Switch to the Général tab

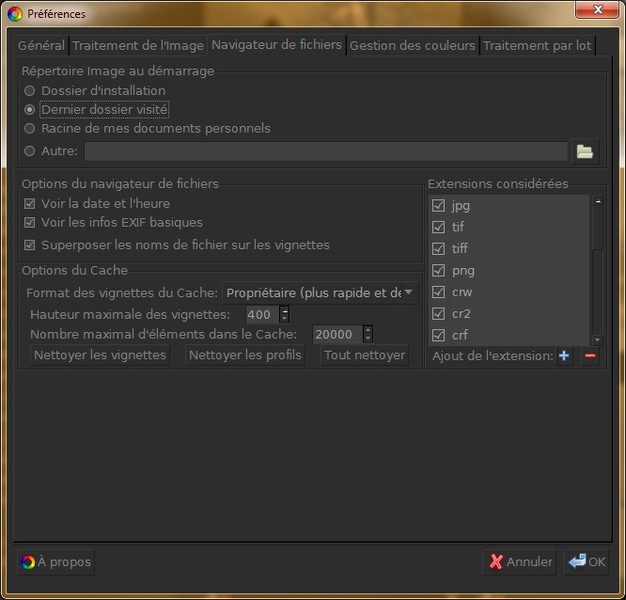point(41,46)
